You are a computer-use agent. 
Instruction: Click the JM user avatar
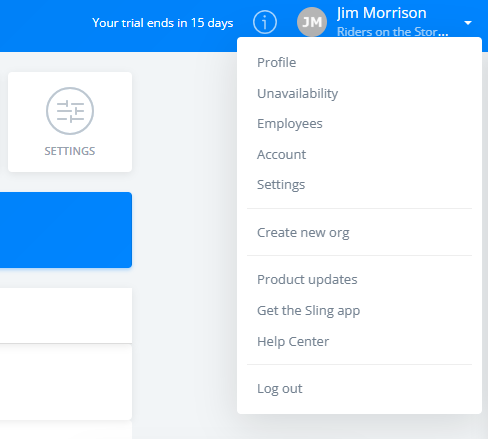[312, 22]
